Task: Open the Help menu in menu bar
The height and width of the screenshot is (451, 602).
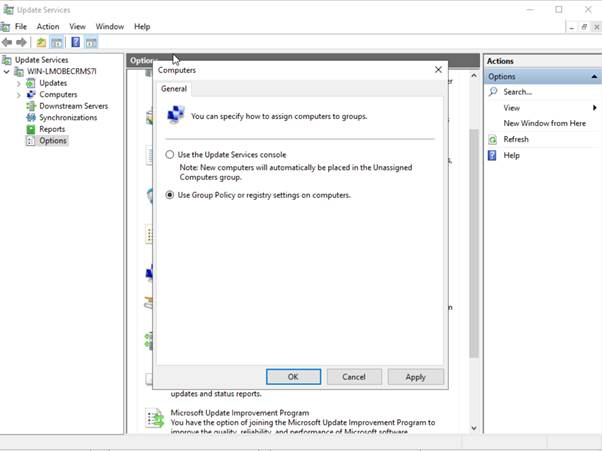Action: pos(142,26)
